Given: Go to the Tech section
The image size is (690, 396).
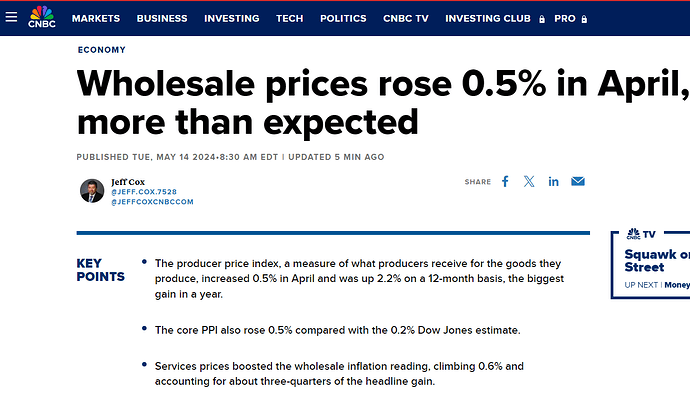Looking at the screenshot, I should click(x=290, y=18).
